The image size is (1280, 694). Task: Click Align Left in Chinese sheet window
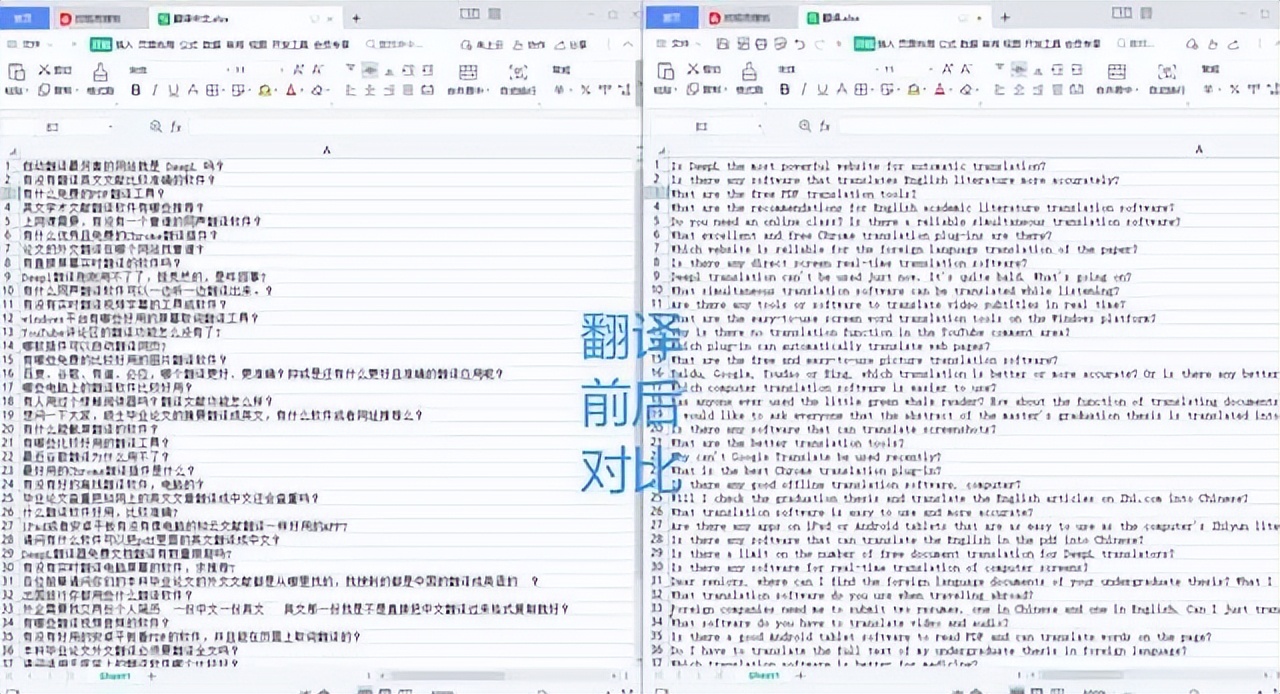(x=351, y=90)
